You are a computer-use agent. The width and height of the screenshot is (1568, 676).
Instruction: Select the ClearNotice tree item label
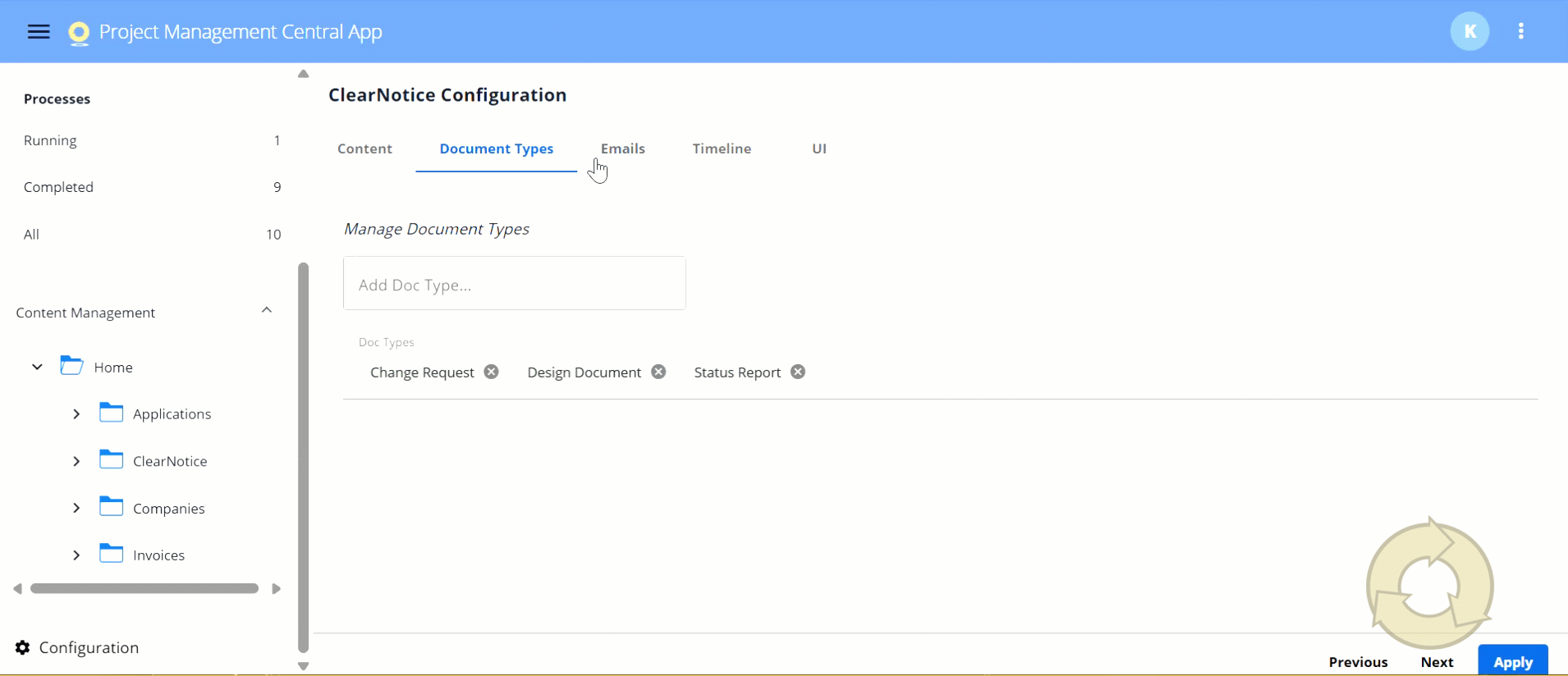(x=170, y=461)
